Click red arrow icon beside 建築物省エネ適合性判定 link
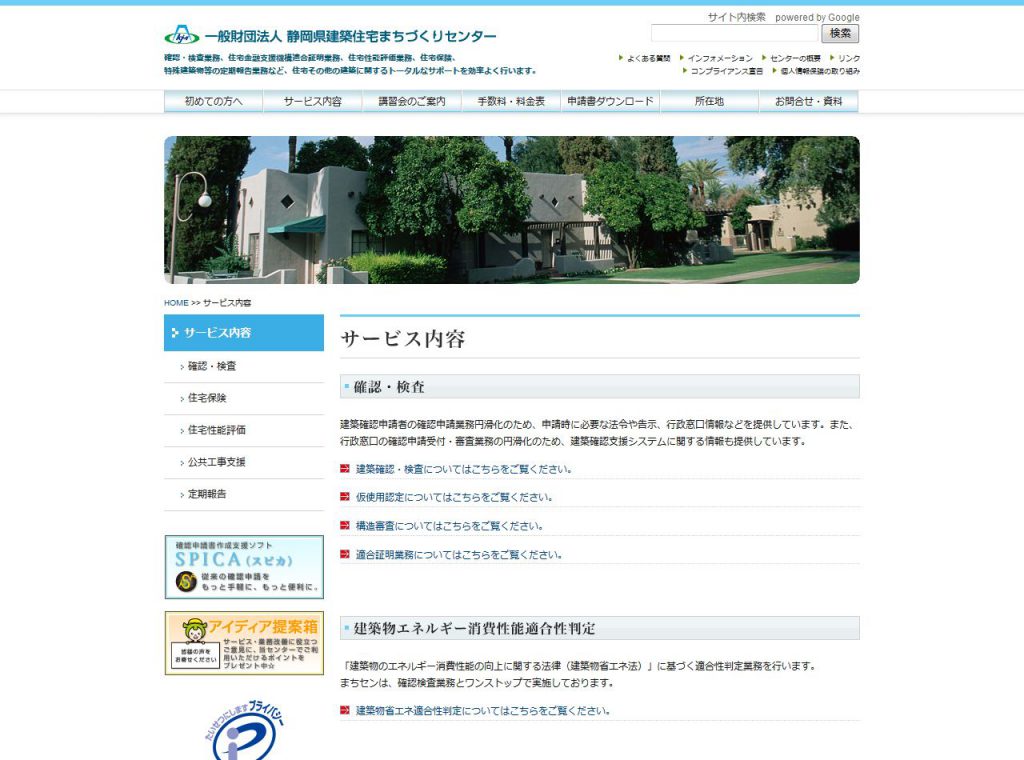The height and width of the screenshot is (760, 1024). [345, 711]
